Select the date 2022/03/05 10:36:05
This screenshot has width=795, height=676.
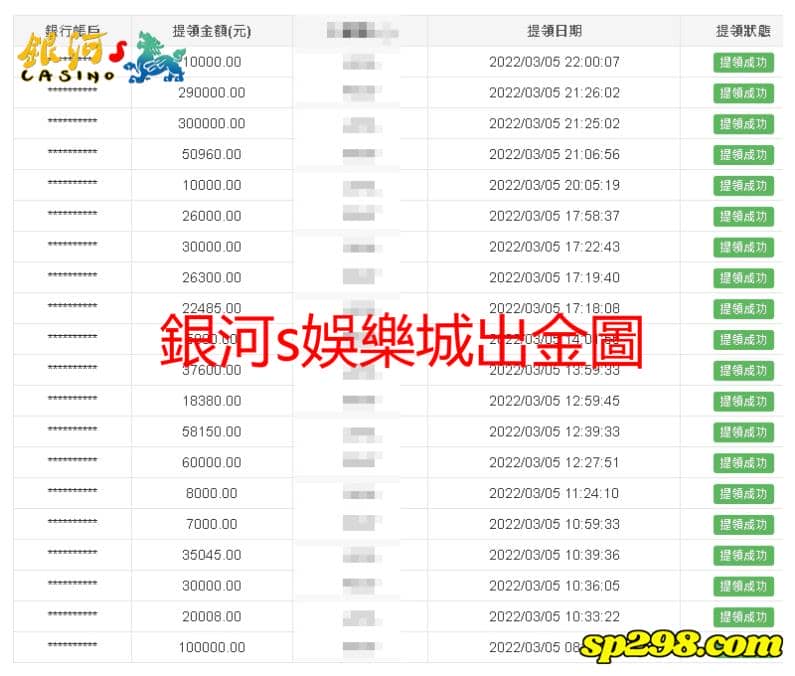click(x=554, y=586)
